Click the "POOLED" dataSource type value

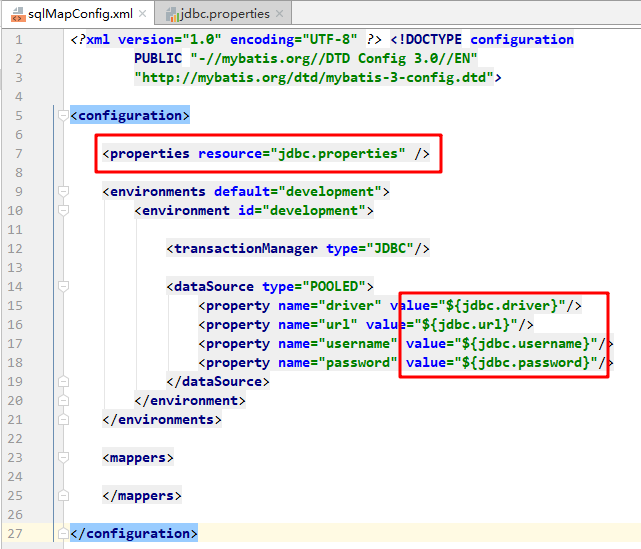(x=334, y=287)
